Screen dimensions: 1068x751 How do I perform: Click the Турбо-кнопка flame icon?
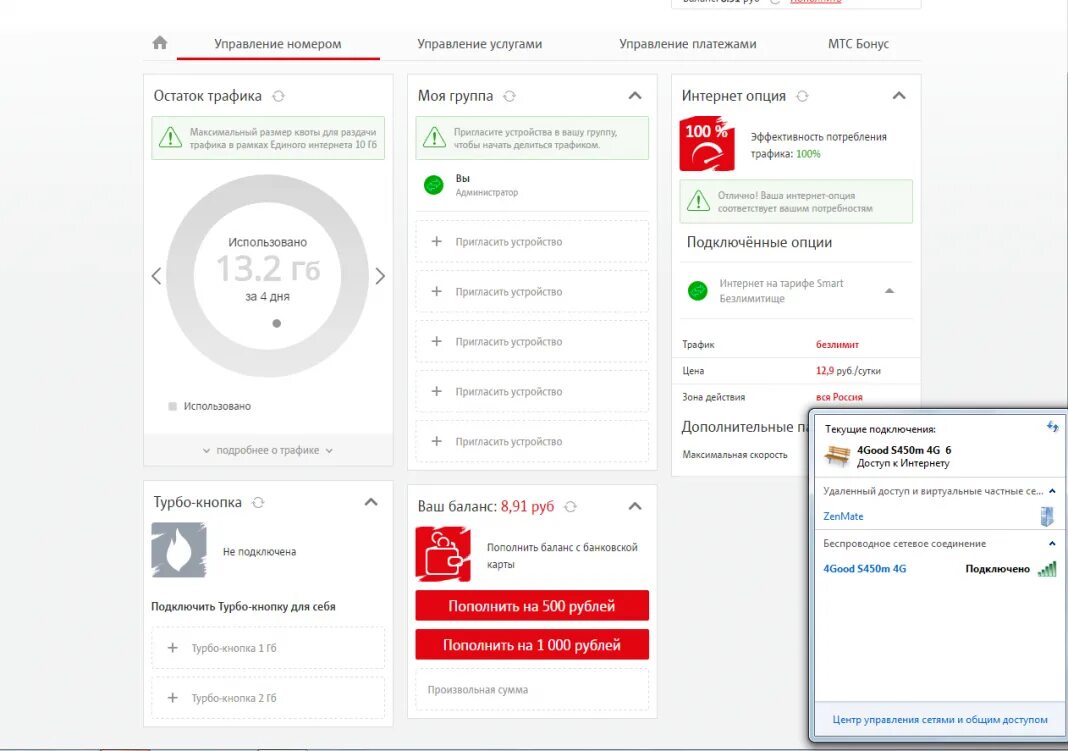[178, 550]
